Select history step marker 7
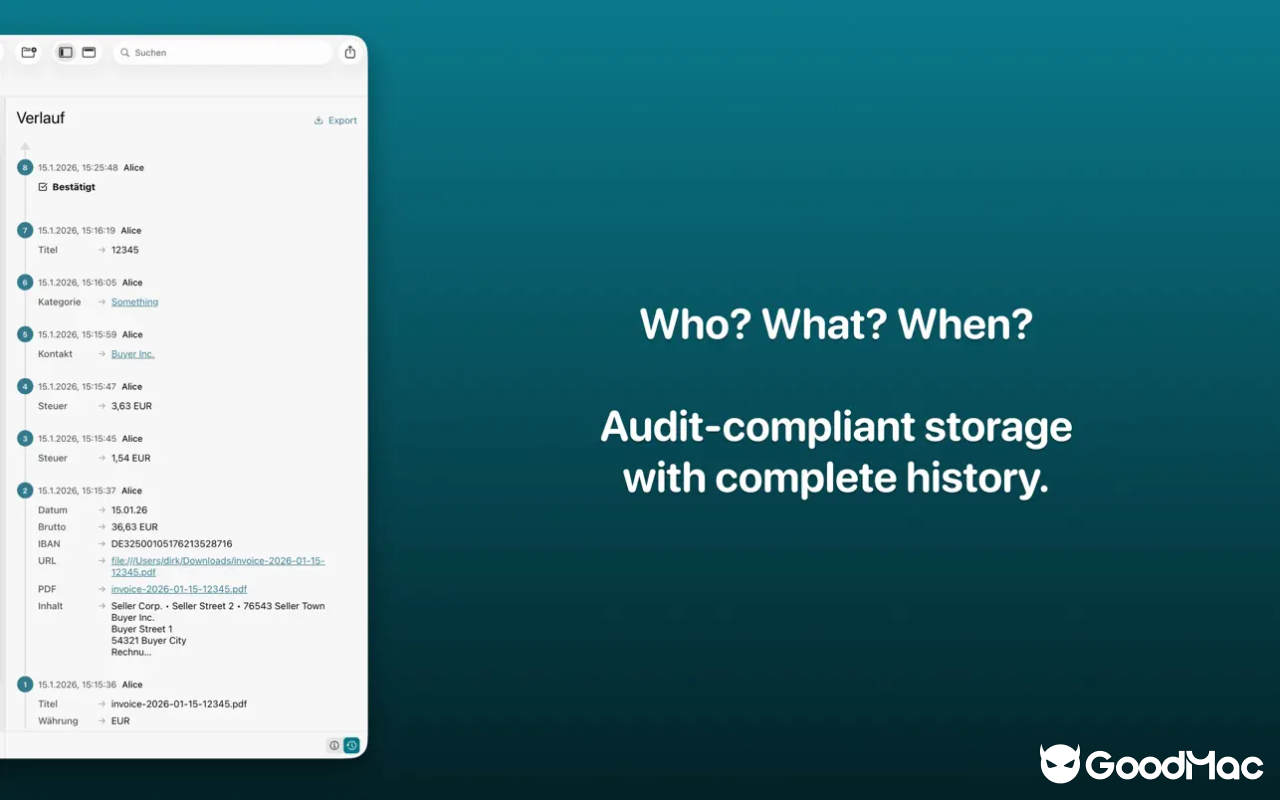This screenshot has width=1280, height=800. [x=25, y=230]
